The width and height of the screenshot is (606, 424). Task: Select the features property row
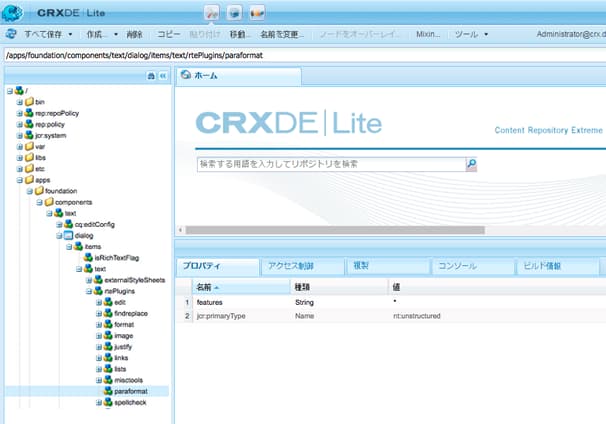click(391, 302)
